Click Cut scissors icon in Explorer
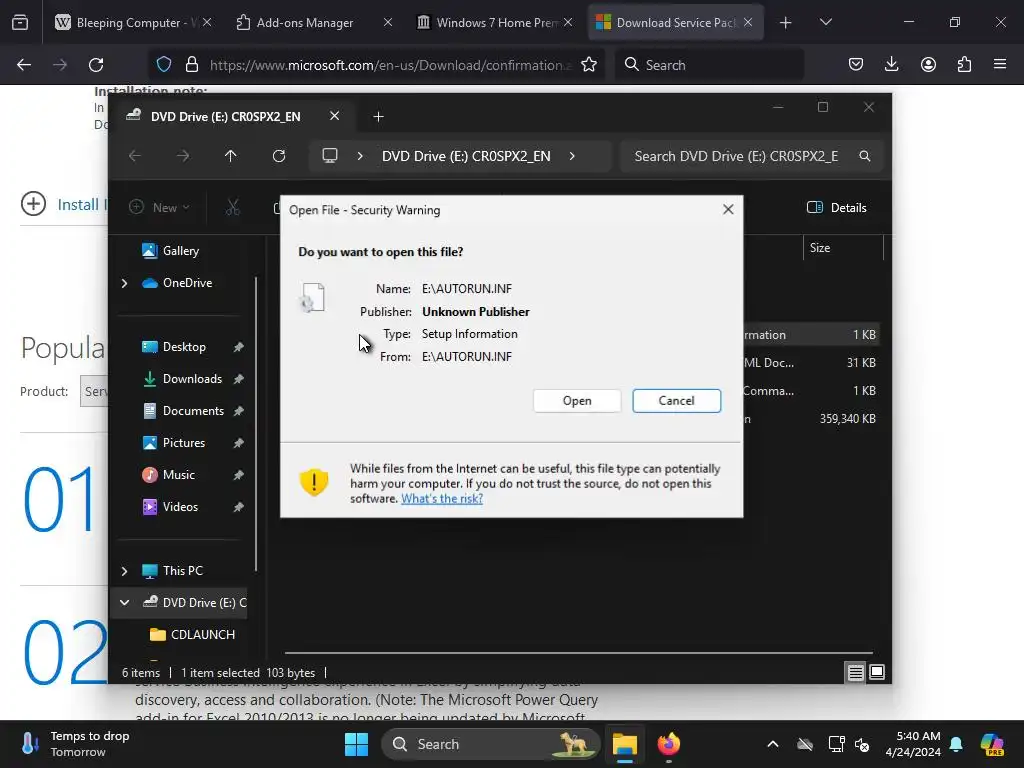The image size is (1024, 768). point(232,208)
